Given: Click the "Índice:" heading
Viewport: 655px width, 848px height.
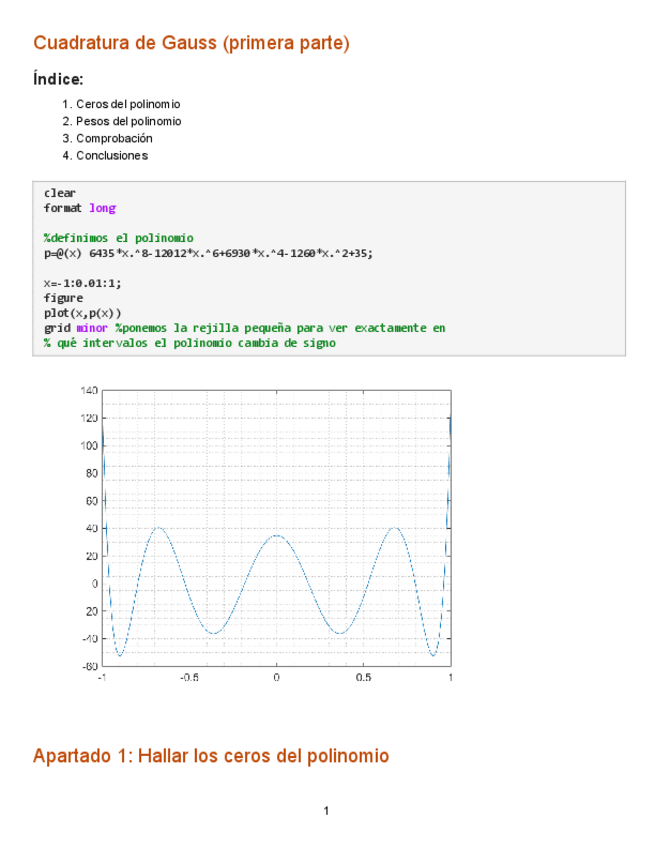Looking at the screenshot, I should 58,79.
